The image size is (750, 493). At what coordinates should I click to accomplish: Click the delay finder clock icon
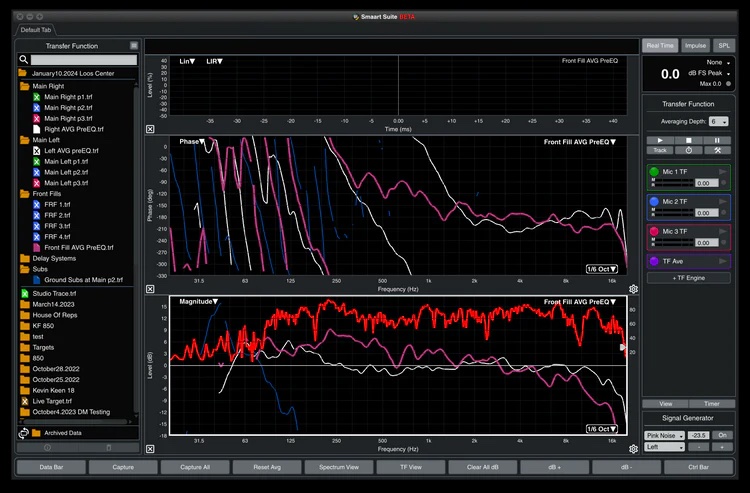coord(688,150)
